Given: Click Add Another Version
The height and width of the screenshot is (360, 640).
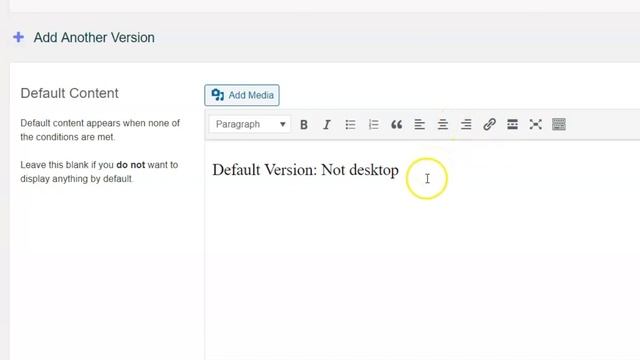Looking at the screenshot, I should click(94, 38).
